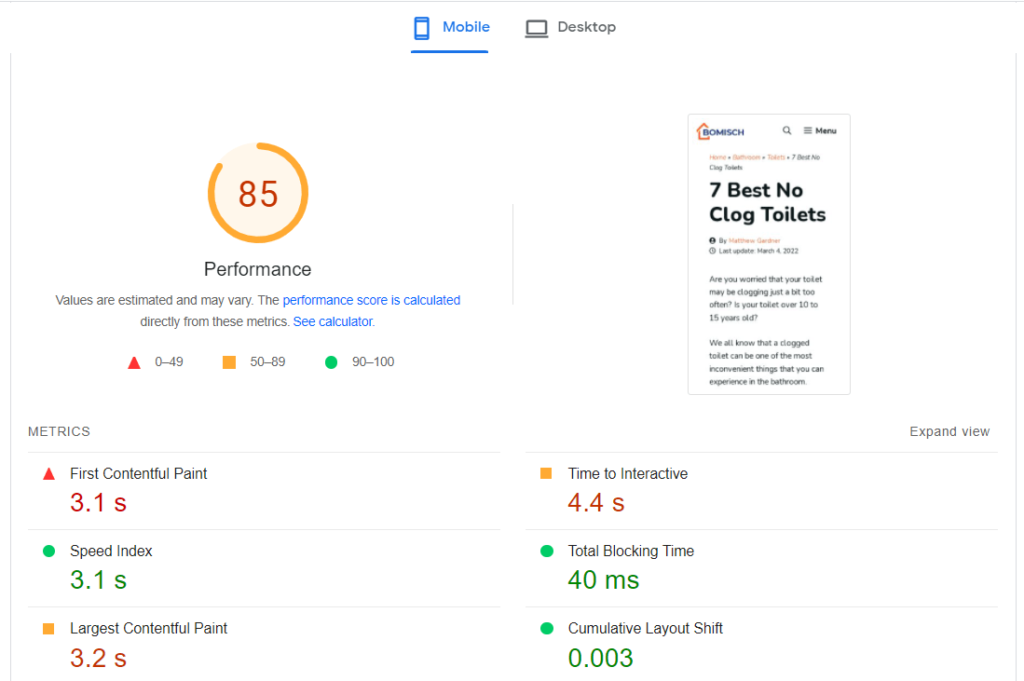
Task: Open the "performance score is calculated" link
Action: pyautogui.click(x=371, y=300)
